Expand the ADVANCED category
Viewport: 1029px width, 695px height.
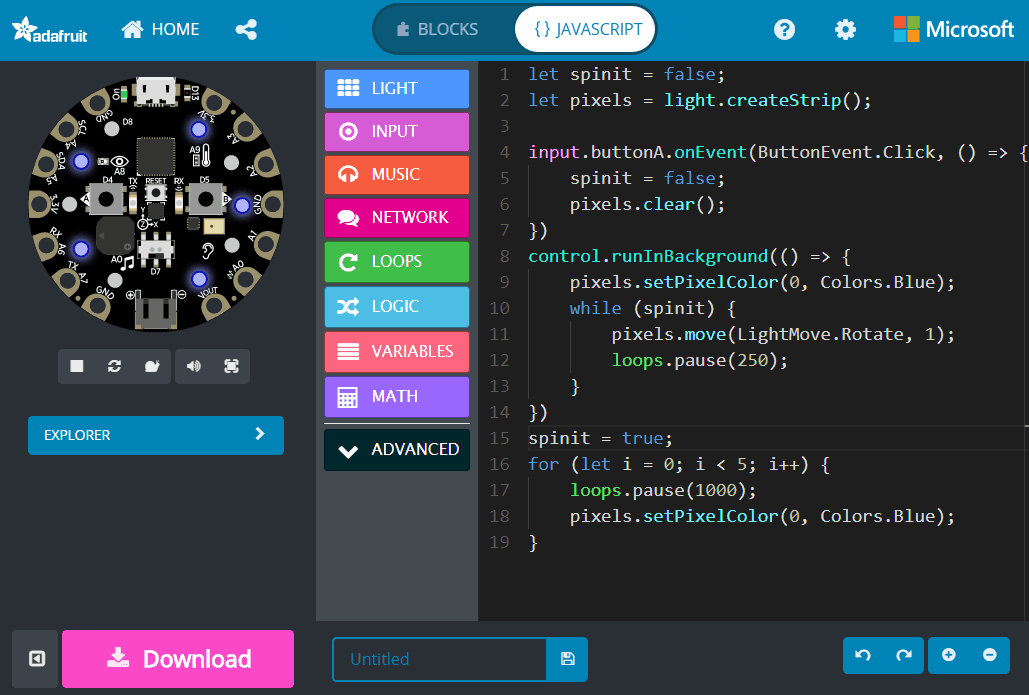[396, 449]
